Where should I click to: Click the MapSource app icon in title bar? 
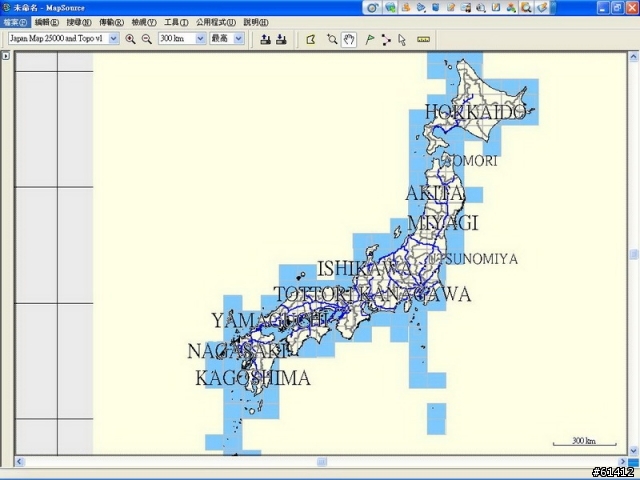point(6,7)
